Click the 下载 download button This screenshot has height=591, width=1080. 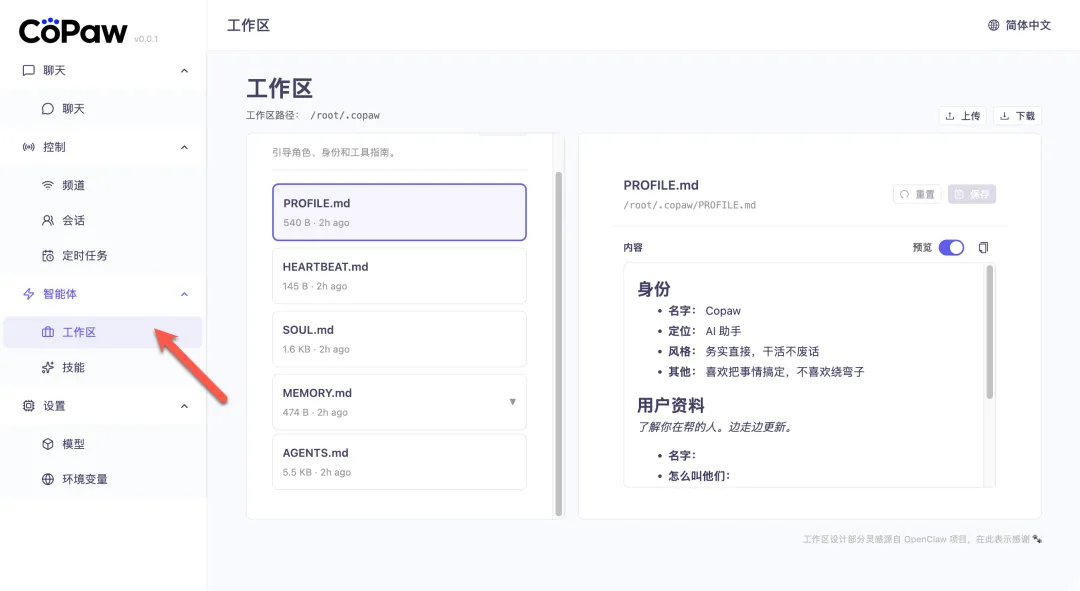[x=1017, y=116]
